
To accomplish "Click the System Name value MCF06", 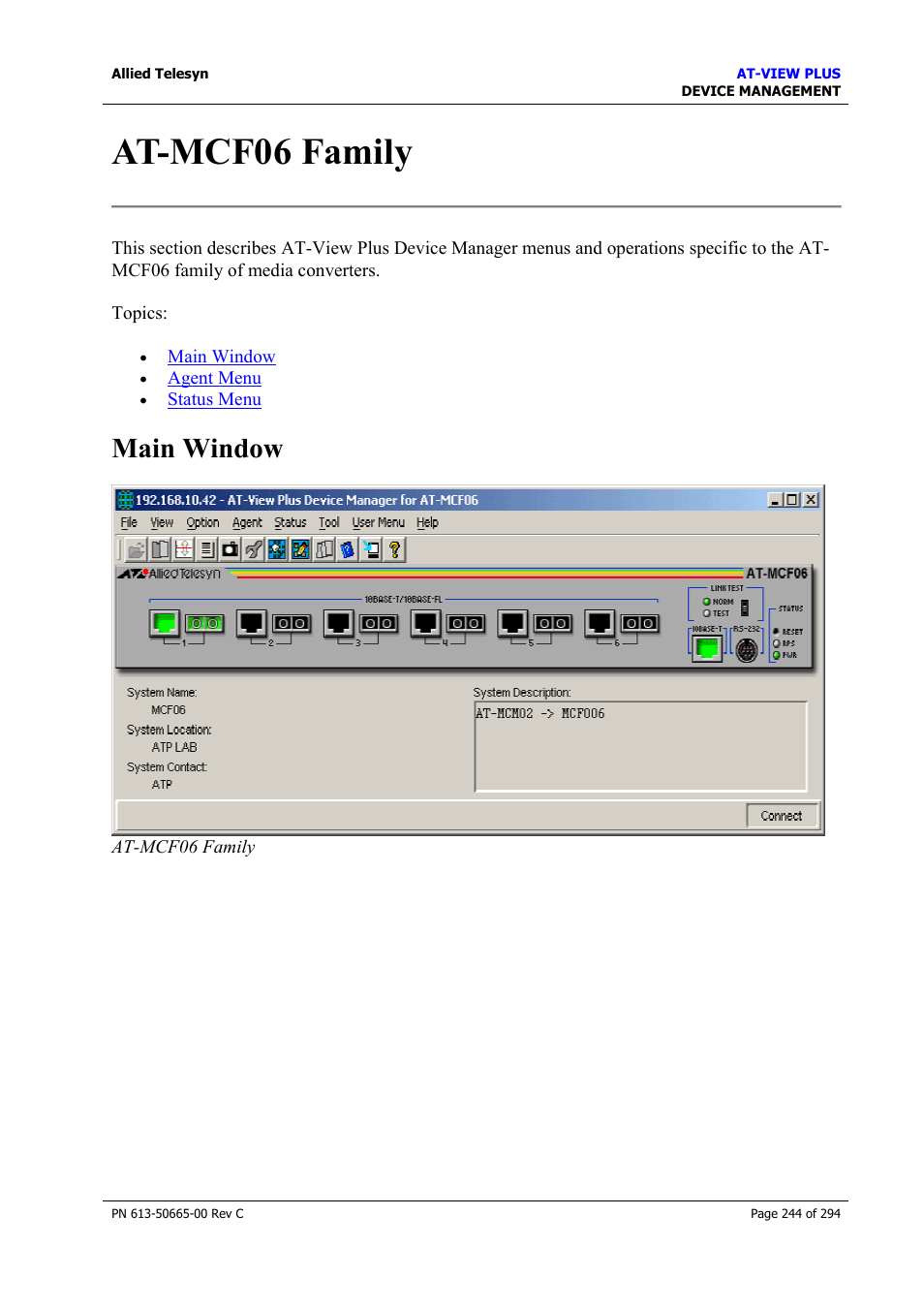I will [169, 710].
